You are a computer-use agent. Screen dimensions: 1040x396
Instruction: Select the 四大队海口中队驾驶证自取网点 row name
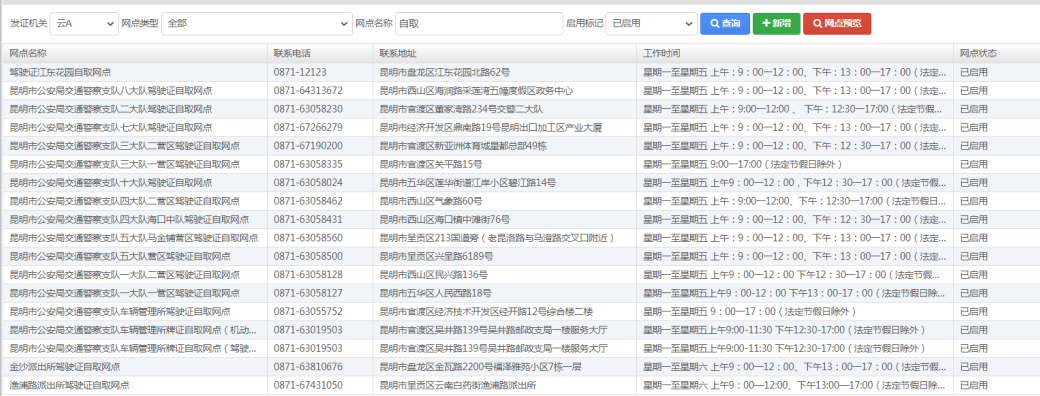[x=129, y=220]
